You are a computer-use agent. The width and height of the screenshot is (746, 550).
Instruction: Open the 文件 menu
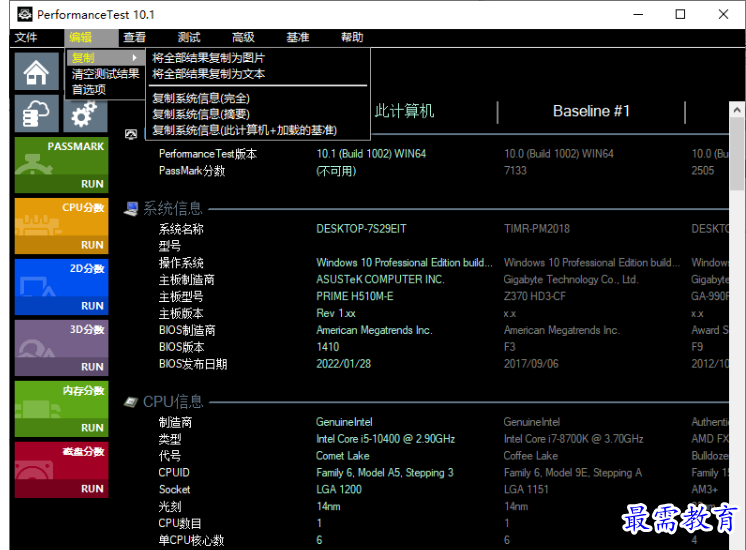(x=26, y=38)
